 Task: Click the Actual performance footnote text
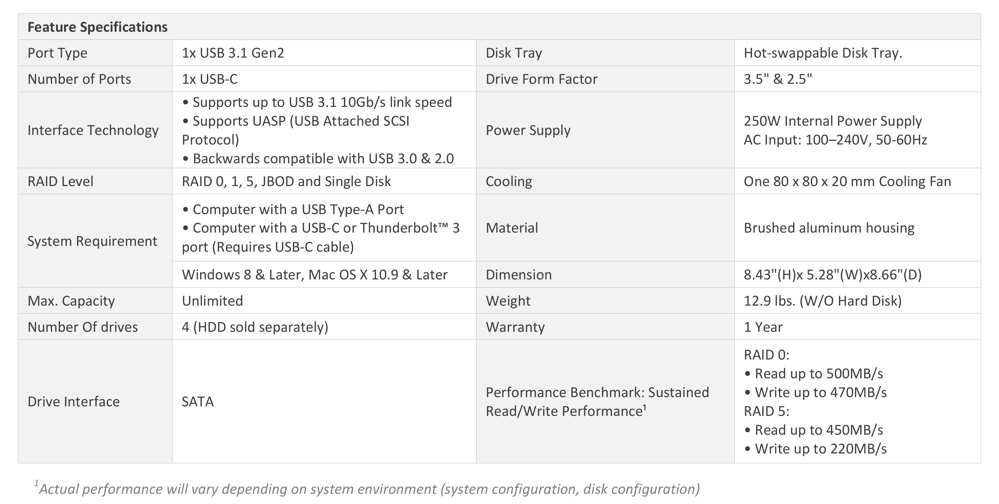(367, 489)
